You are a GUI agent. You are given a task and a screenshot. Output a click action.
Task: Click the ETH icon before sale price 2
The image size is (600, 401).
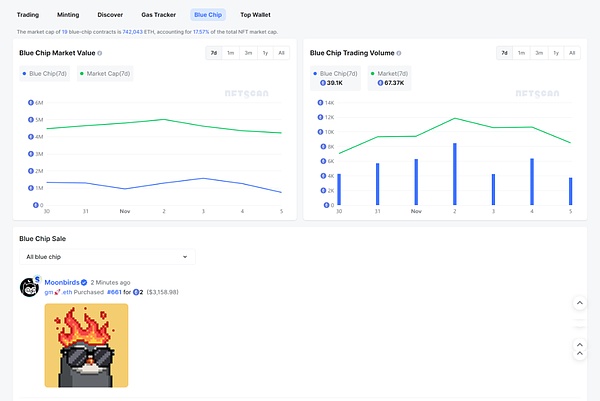point(139,292)
